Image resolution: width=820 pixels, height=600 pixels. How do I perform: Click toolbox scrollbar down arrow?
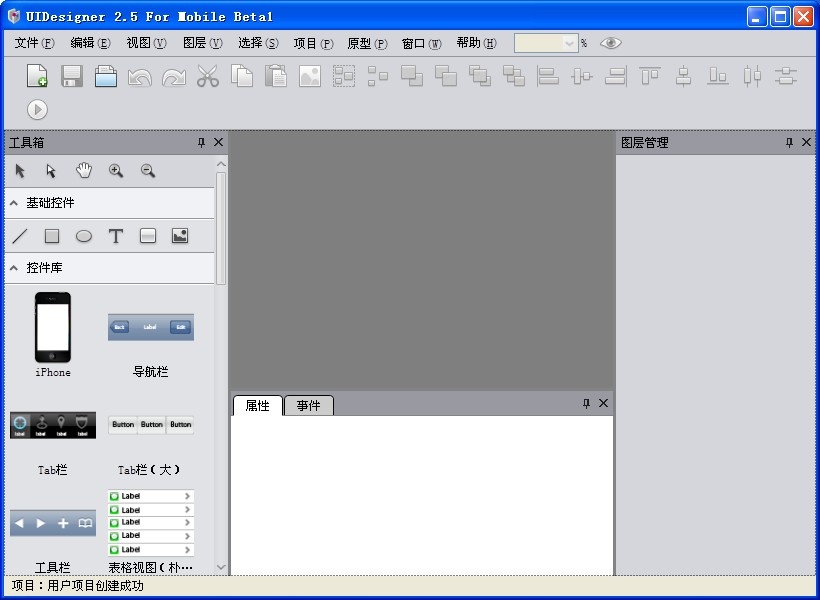[221, 567]
